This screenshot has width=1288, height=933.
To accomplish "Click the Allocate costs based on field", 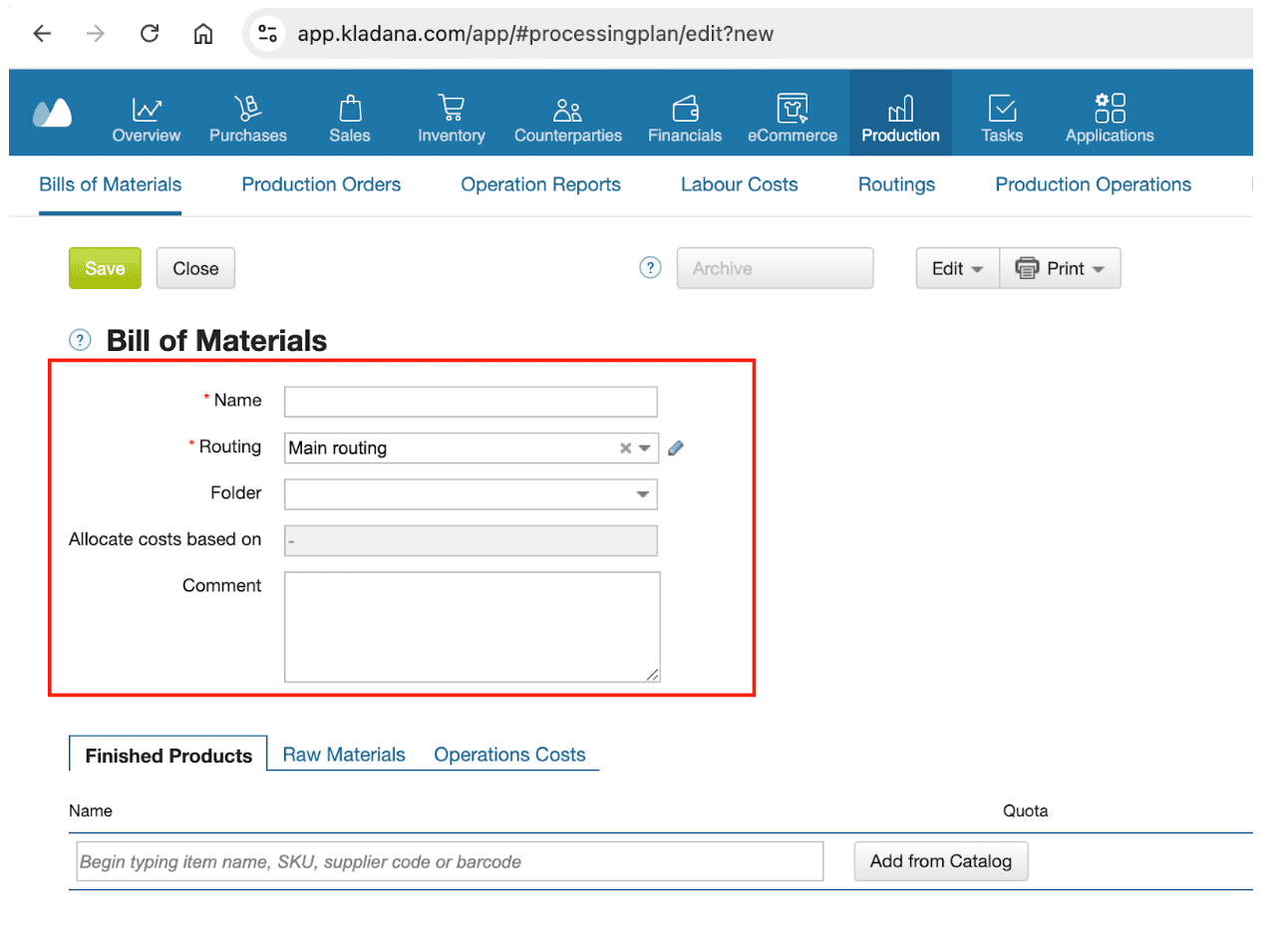I will [471, 541].
